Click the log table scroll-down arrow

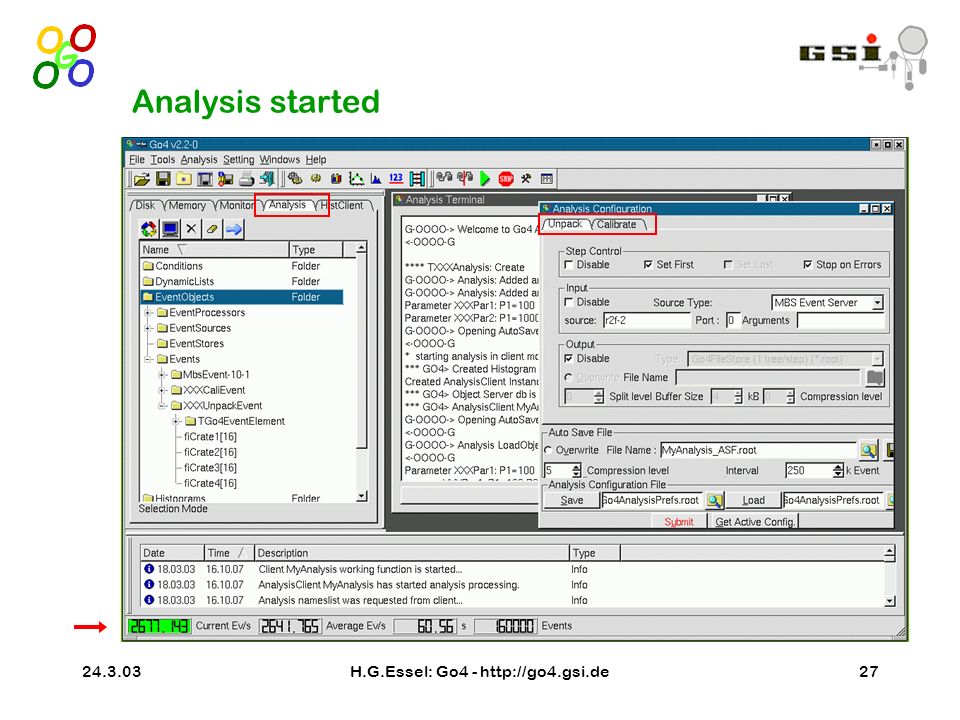pos(890,601)
